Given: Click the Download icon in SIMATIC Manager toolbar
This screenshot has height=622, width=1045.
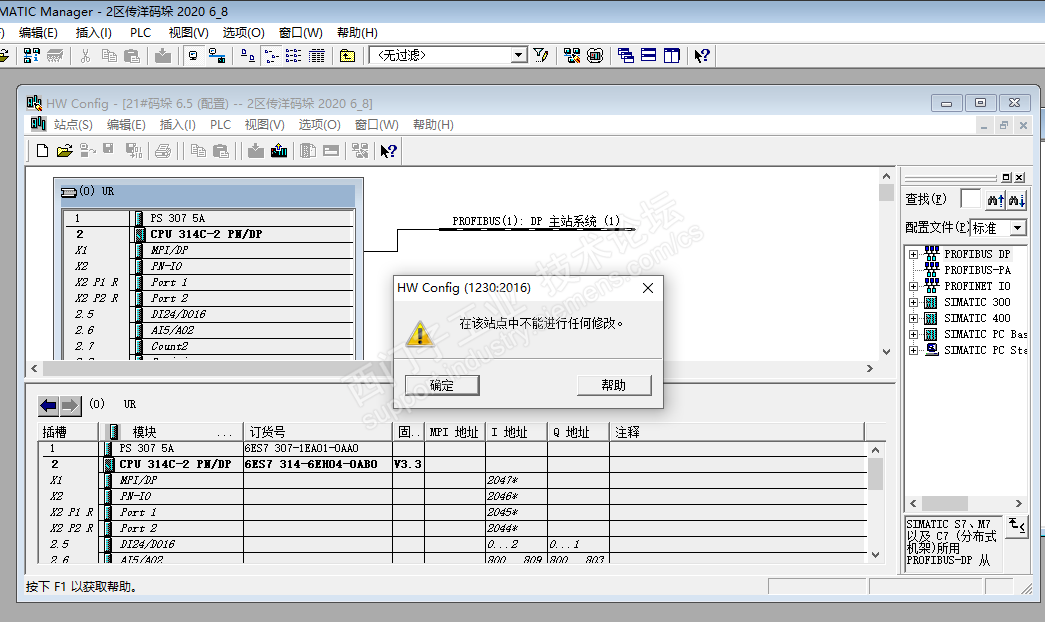Looking at the screenshot, I should pyautogui.click(x=163, y=55).
